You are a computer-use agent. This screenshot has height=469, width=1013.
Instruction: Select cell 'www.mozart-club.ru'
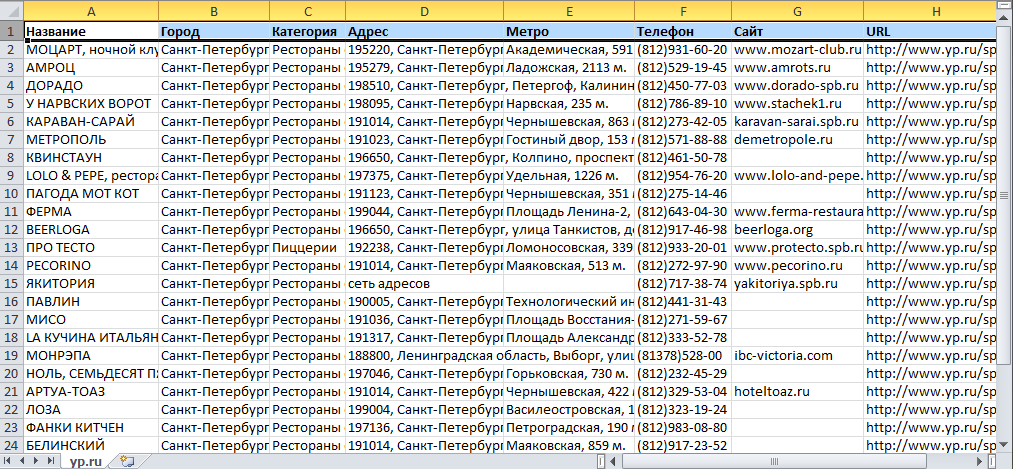point(797,49)
